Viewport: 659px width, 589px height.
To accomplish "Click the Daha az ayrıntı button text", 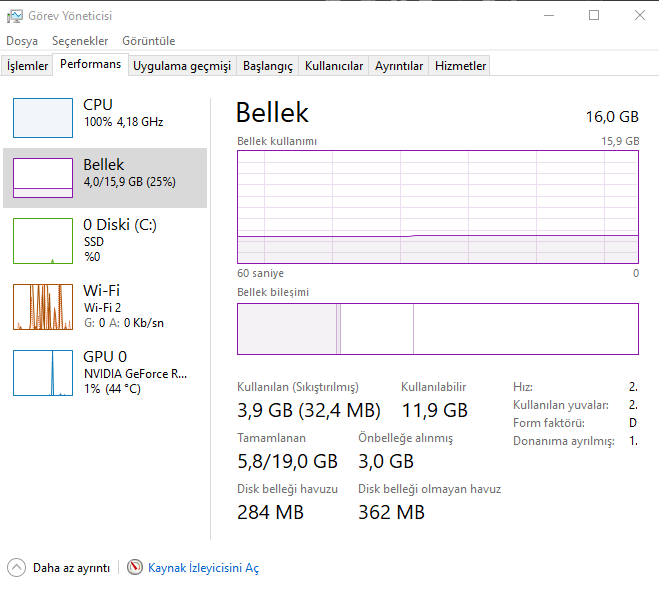I will coord(71,567).
